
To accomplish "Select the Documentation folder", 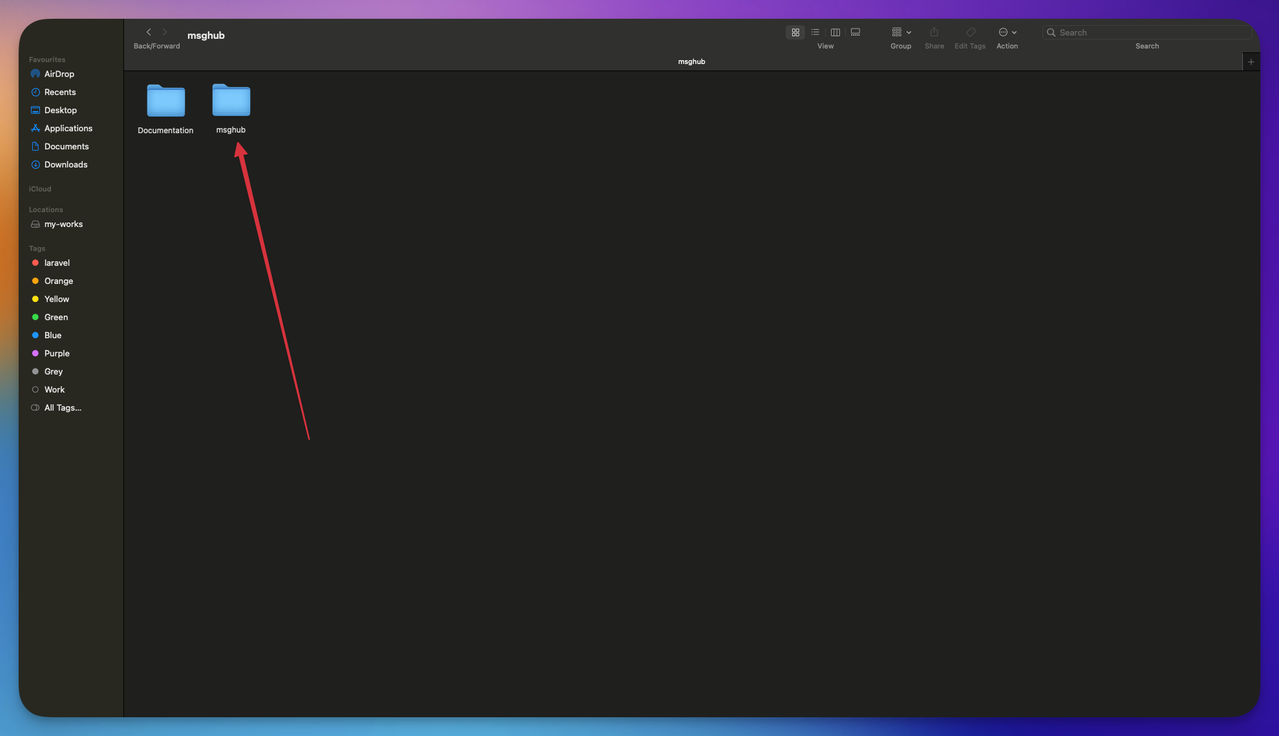I will [x=166, y=101].
